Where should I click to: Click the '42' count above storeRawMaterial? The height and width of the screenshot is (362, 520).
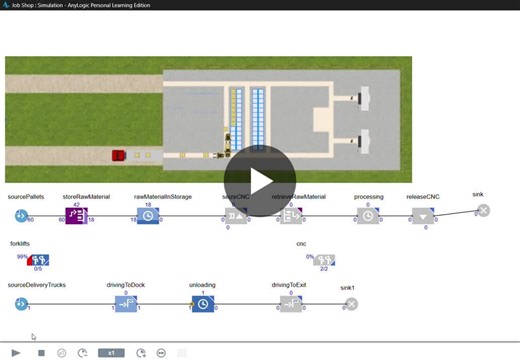pos(76,205)
